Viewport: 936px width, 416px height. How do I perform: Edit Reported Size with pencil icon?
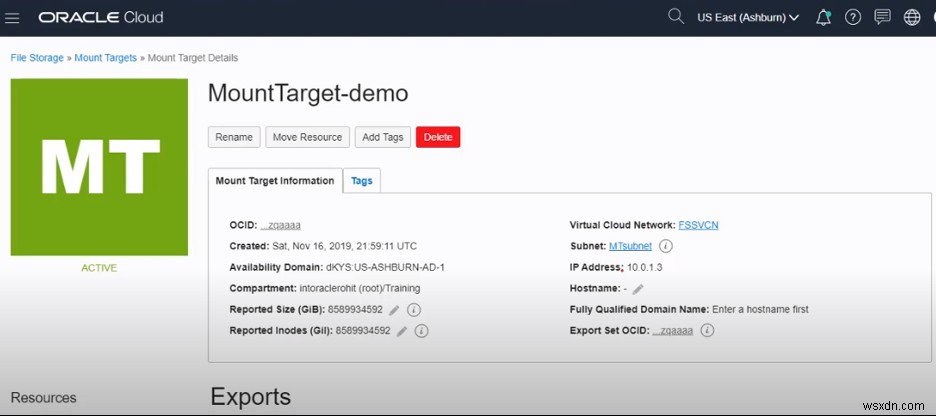point(394,310)
